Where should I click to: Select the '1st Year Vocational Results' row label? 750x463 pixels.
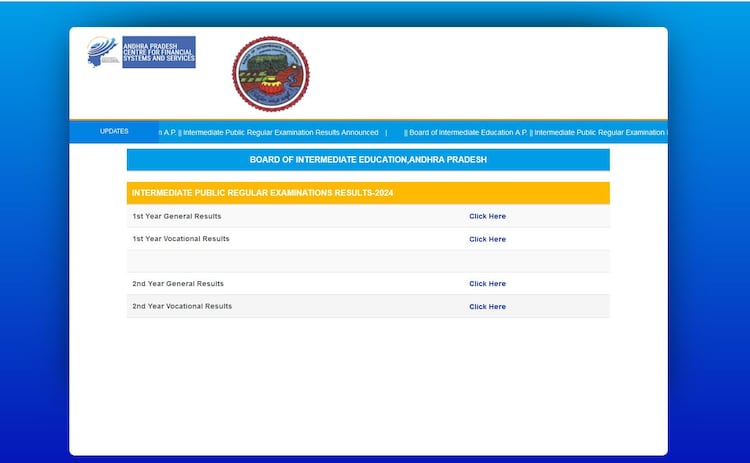pos(181,239)
